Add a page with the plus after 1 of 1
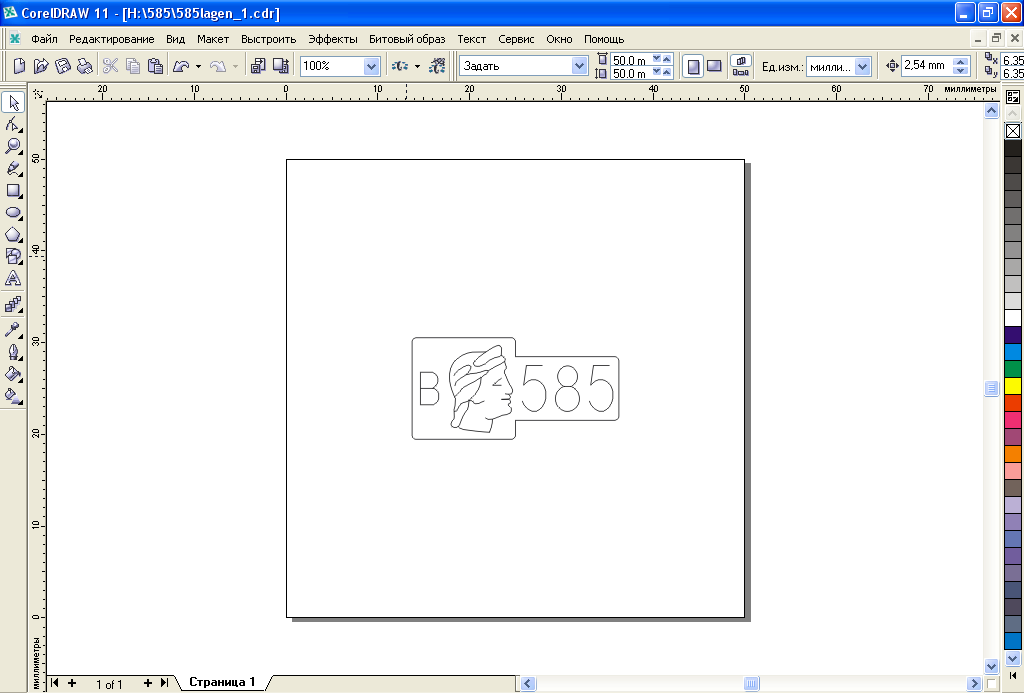 tap(148, 683)
